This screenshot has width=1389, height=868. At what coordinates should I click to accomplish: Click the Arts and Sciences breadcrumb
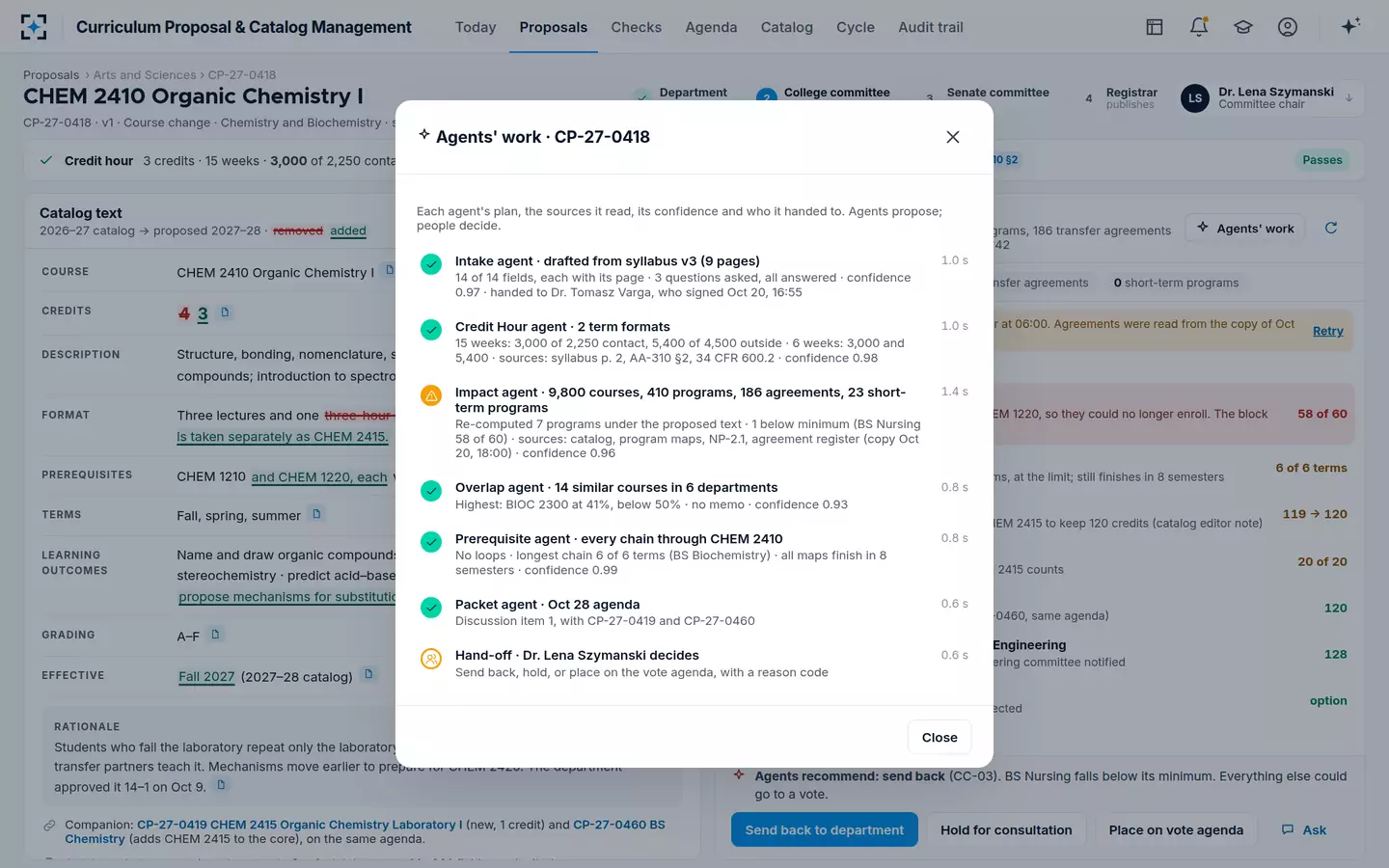(145, 74)
